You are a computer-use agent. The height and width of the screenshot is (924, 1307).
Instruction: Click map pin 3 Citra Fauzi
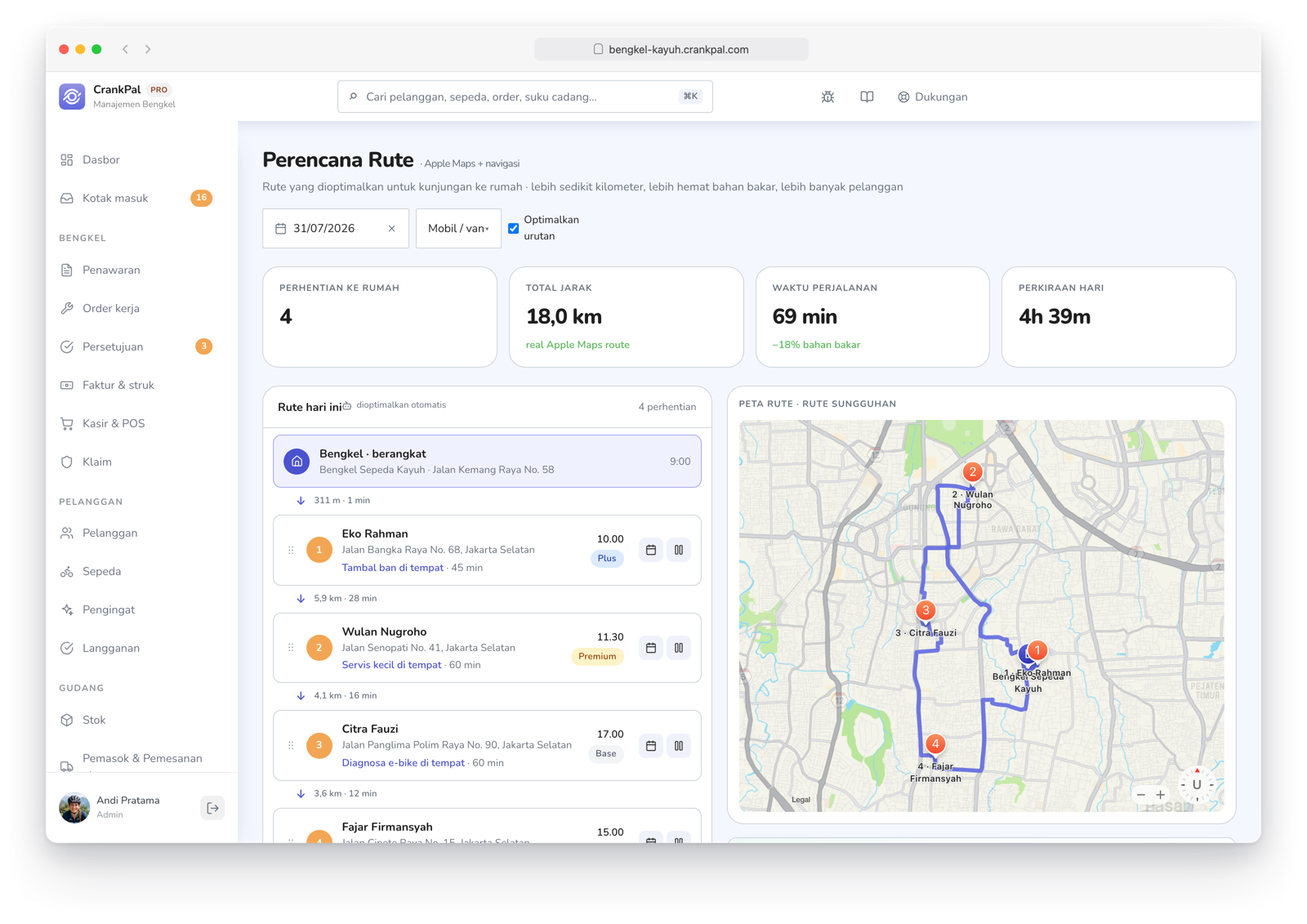coord(926,610)
